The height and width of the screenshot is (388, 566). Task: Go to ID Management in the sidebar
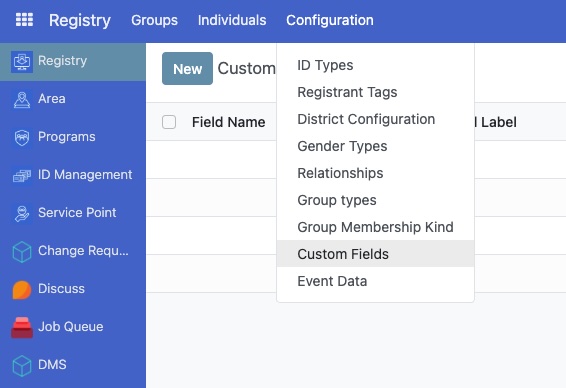coord(85,175)
